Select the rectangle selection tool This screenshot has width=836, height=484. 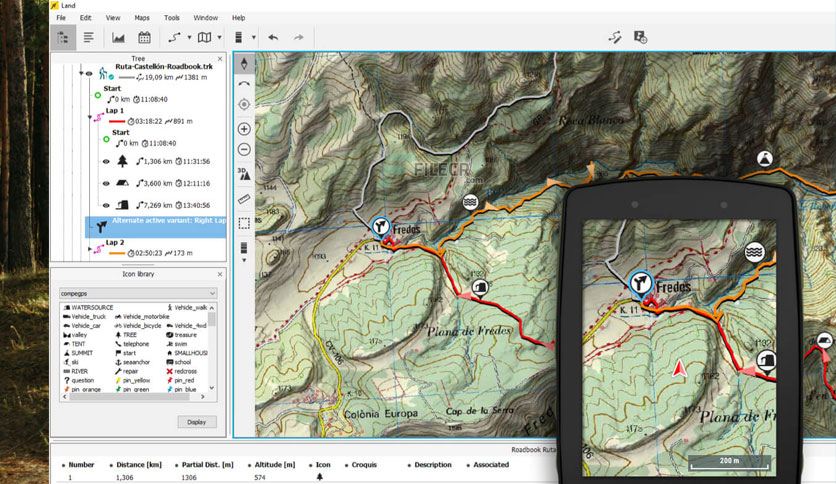[244, 223]
